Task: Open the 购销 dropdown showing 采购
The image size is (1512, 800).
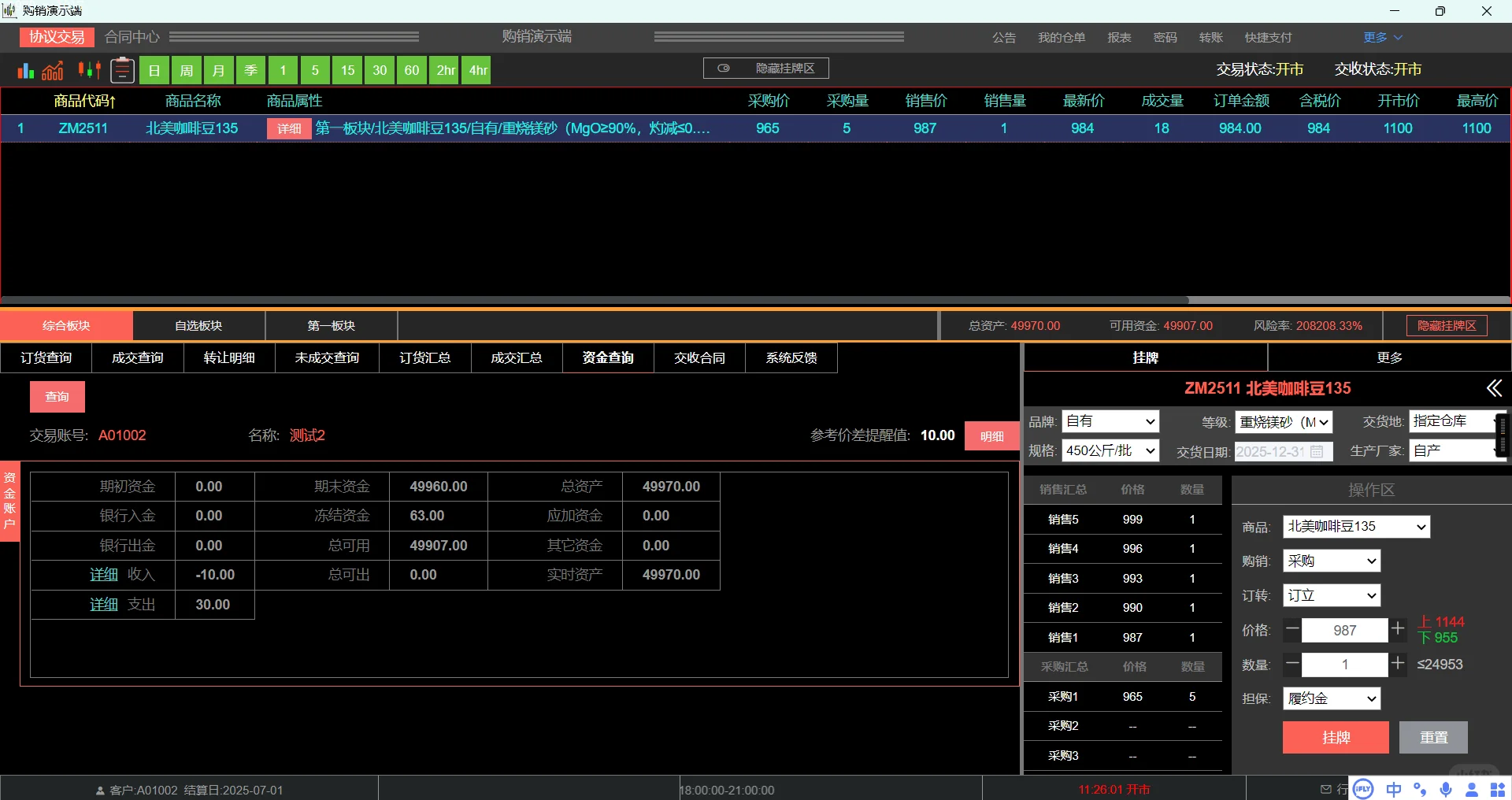Action: (x=1332, y=561)
